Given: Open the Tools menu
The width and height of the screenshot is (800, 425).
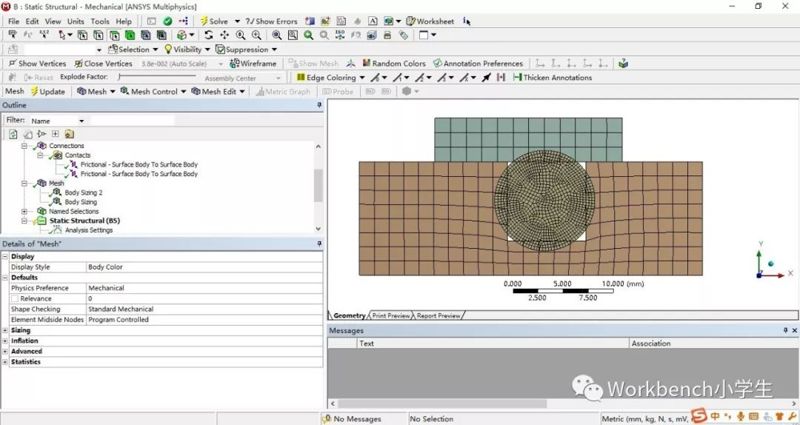Looking at the screenshot, I should coord(100,21).
